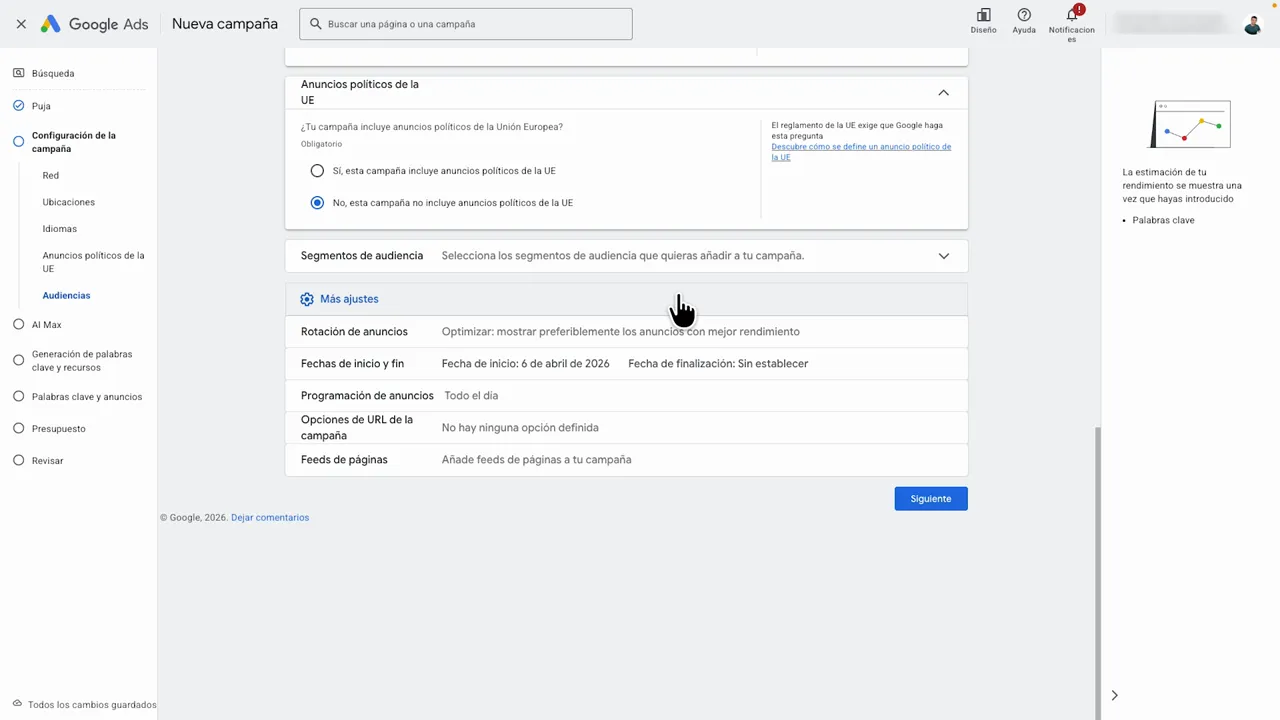Expand the Fechas de inicio y fin row
This screenshot has height=720, width=1280.
pos(626,364)
